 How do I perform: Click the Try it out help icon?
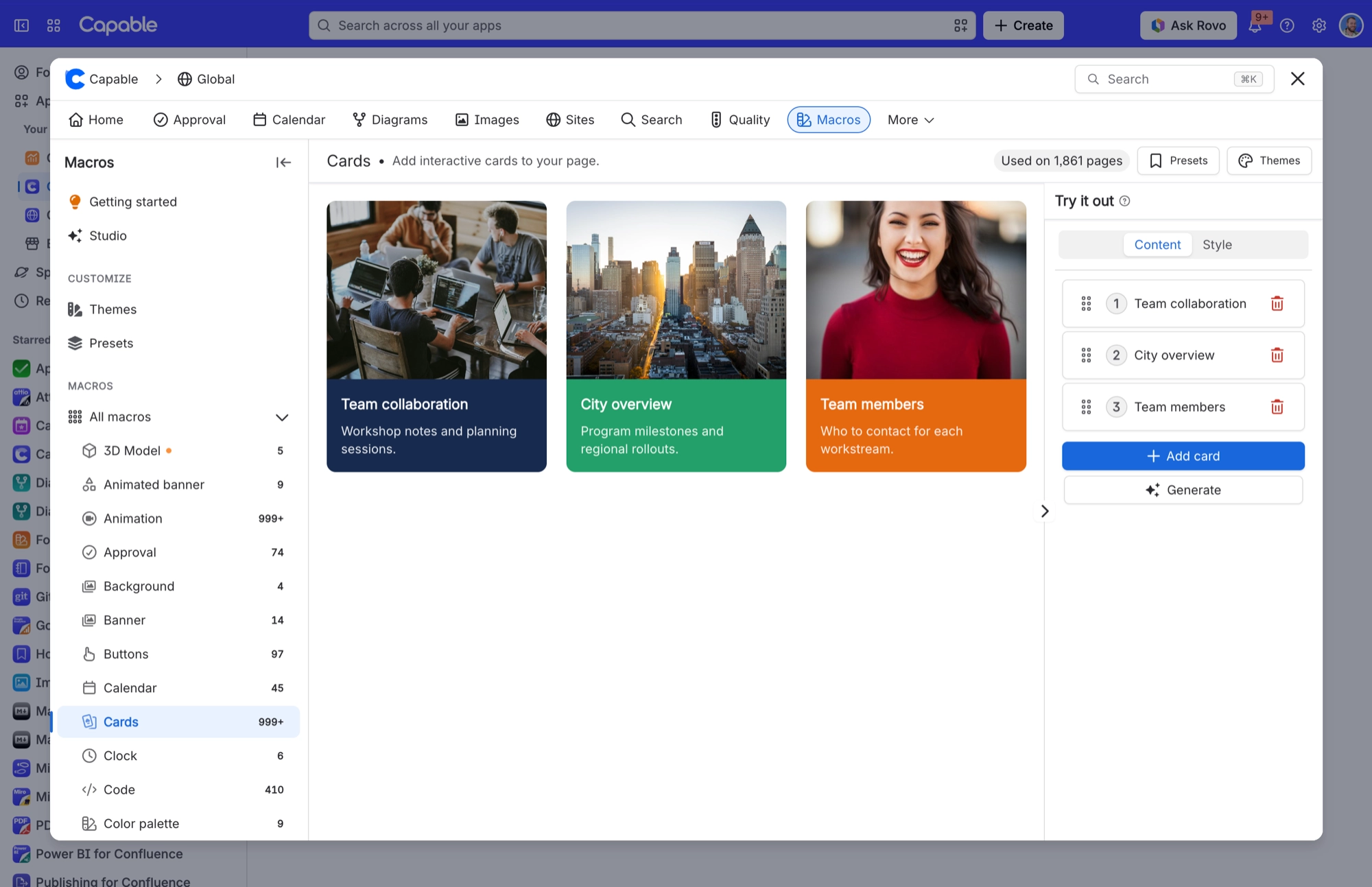[x=1124, y=201]
